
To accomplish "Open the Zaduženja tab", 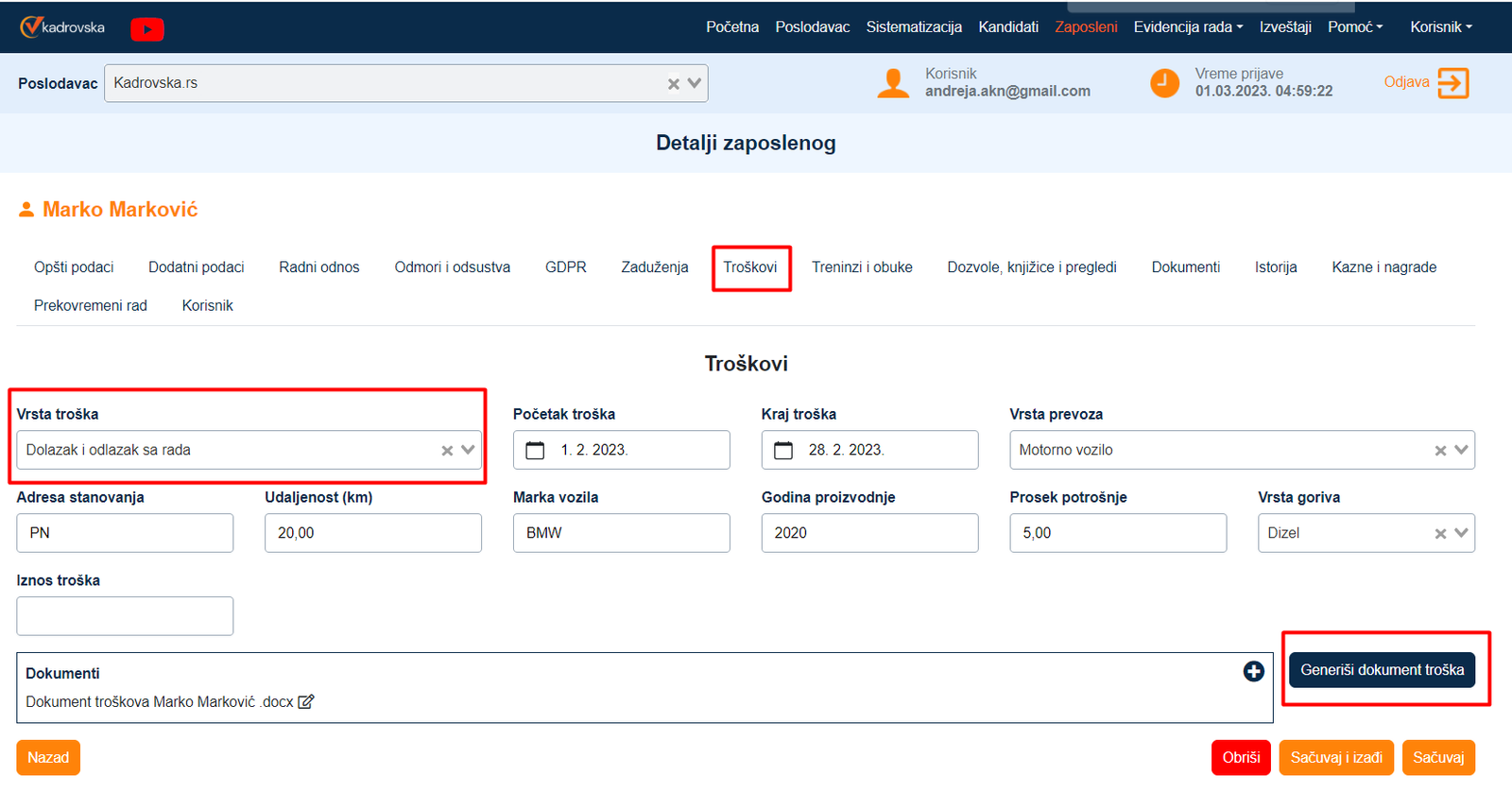I will 654,267.
